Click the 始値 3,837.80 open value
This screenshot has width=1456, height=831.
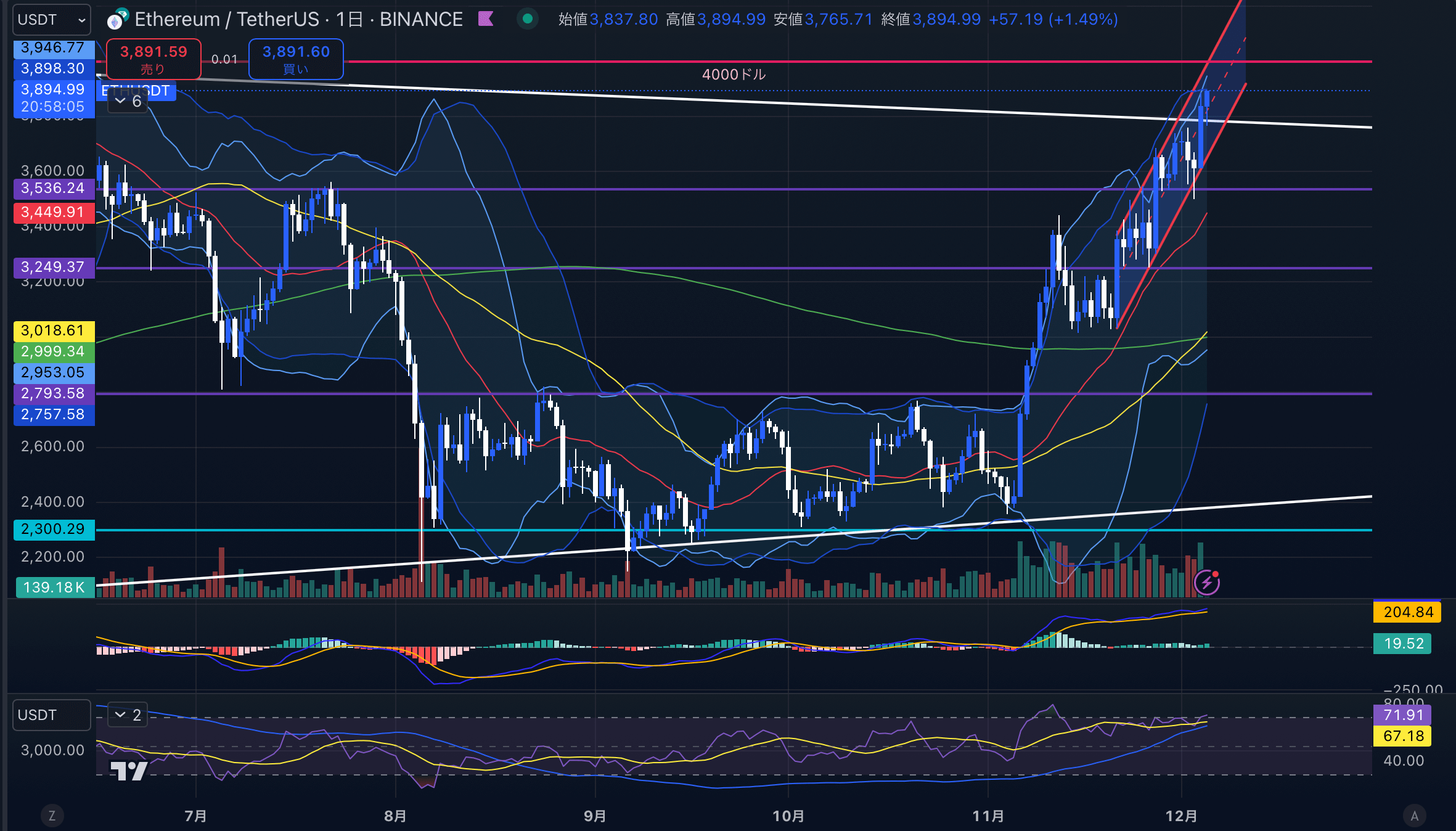pyautogui.click(x=608, y=20)
